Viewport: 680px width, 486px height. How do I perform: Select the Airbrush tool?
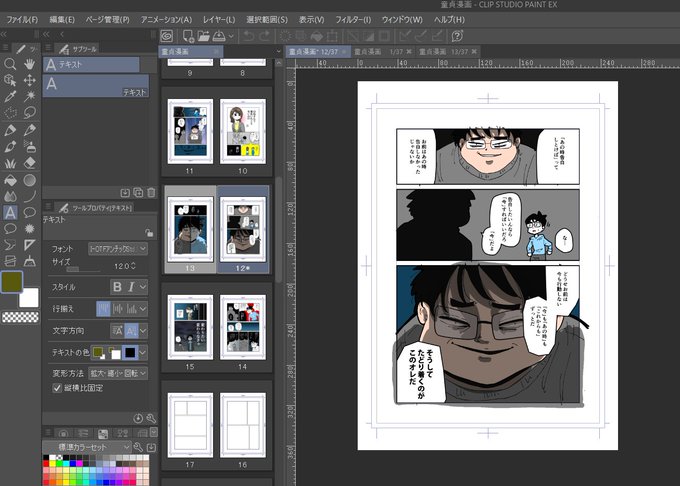point(29,147)
